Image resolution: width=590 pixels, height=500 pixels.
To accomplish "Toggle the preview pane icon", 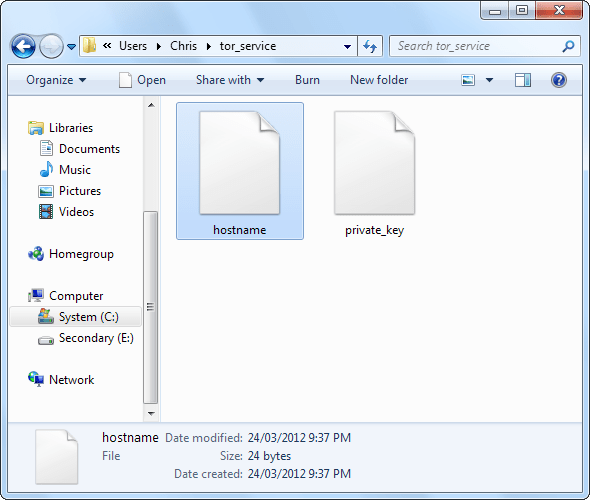I will click(523, 80).
